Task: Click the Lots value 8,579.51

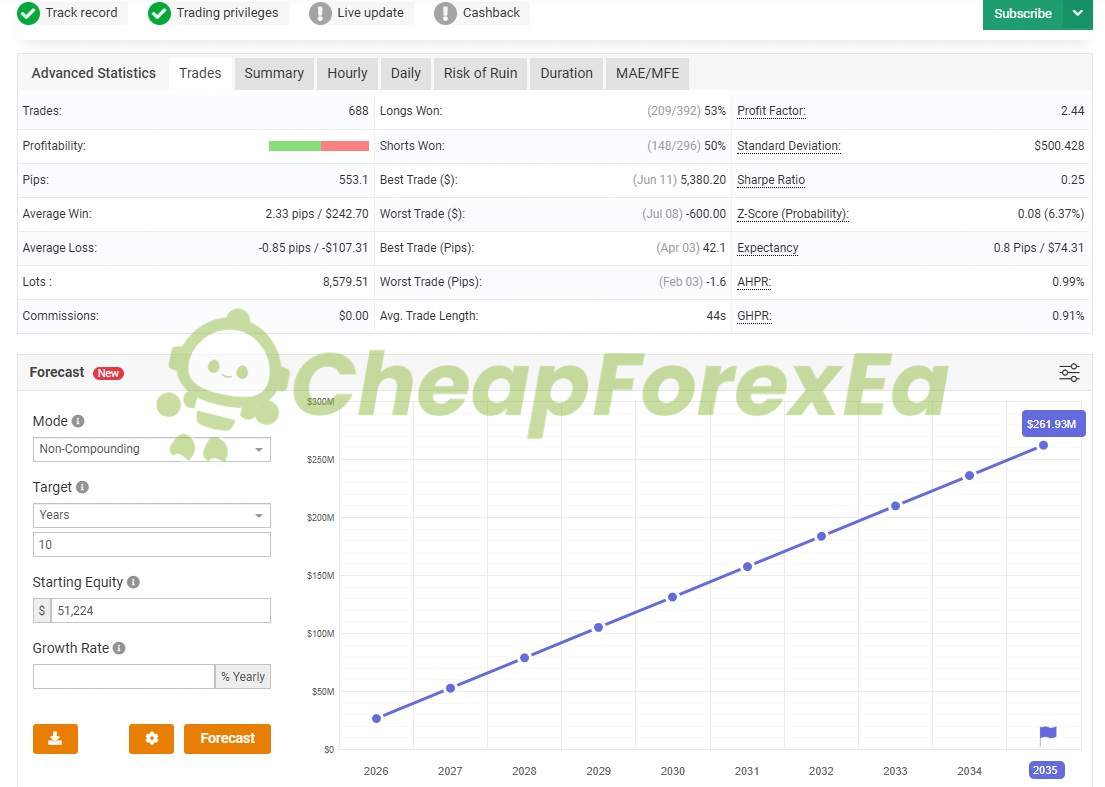Action: [345, 281]
